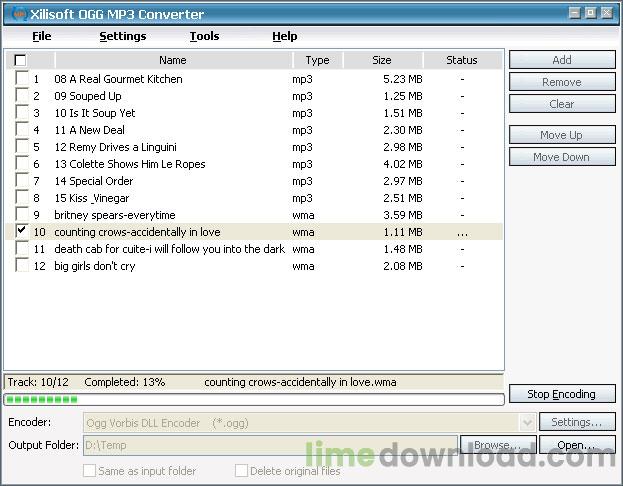Check the box for 14 Special Order
623x486 pixels.
point(22,180)
